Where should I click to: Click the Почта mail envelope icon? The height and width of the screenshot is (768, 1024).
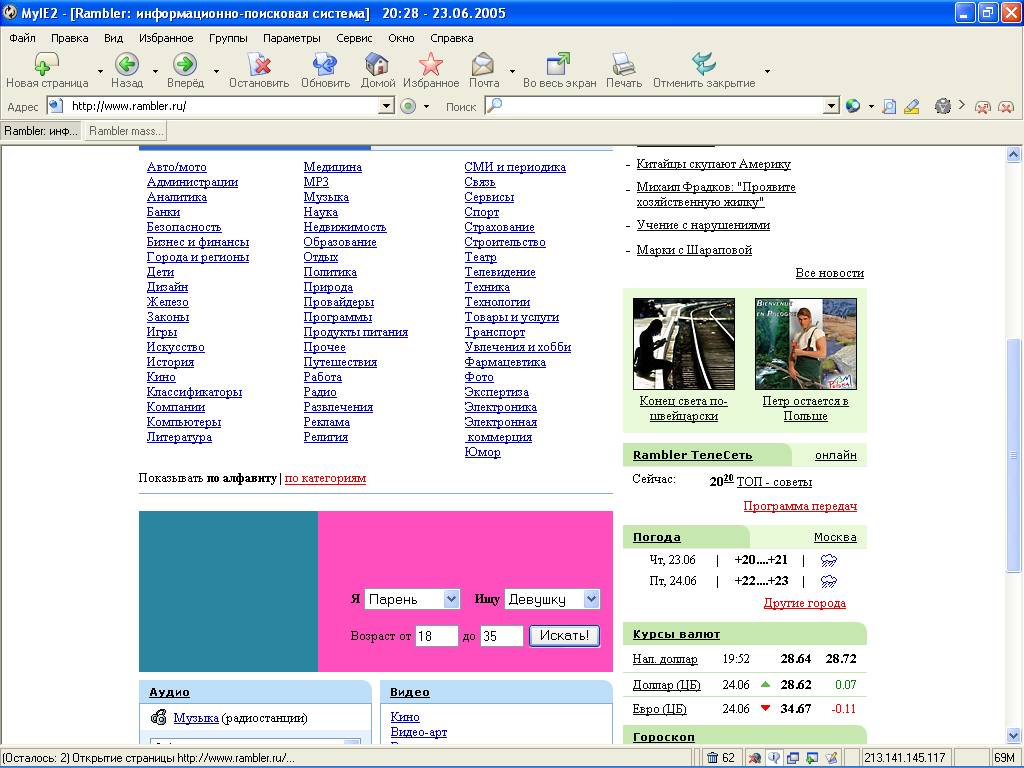tap(483, 65)
